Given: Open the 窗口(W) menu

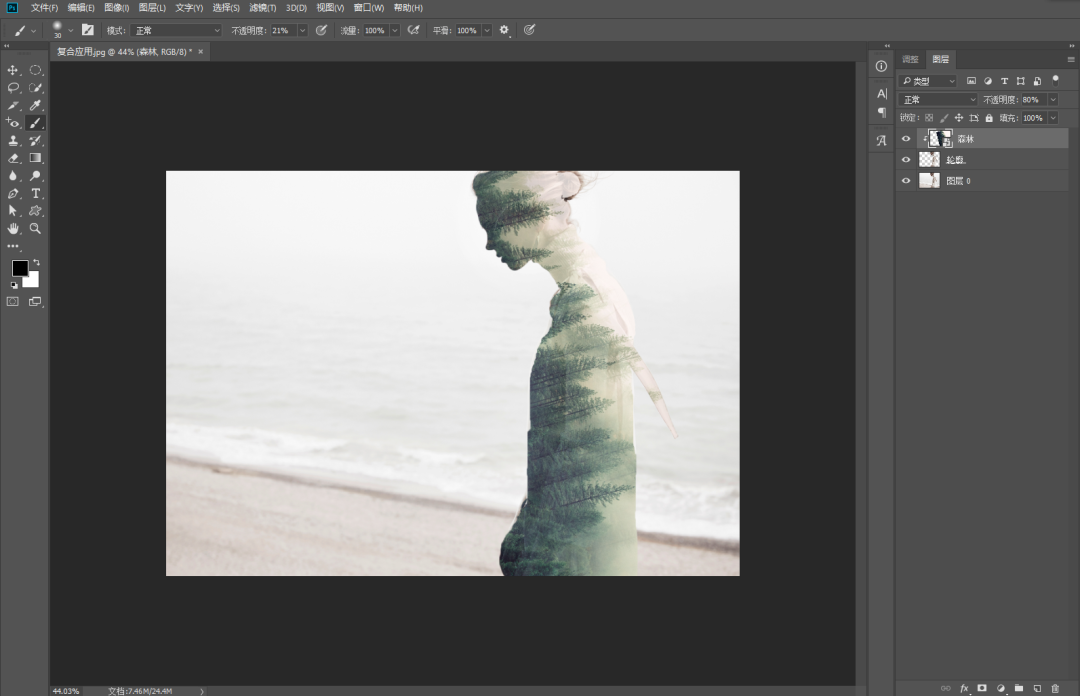Looking at the screenshot, I should pos(368,8).
